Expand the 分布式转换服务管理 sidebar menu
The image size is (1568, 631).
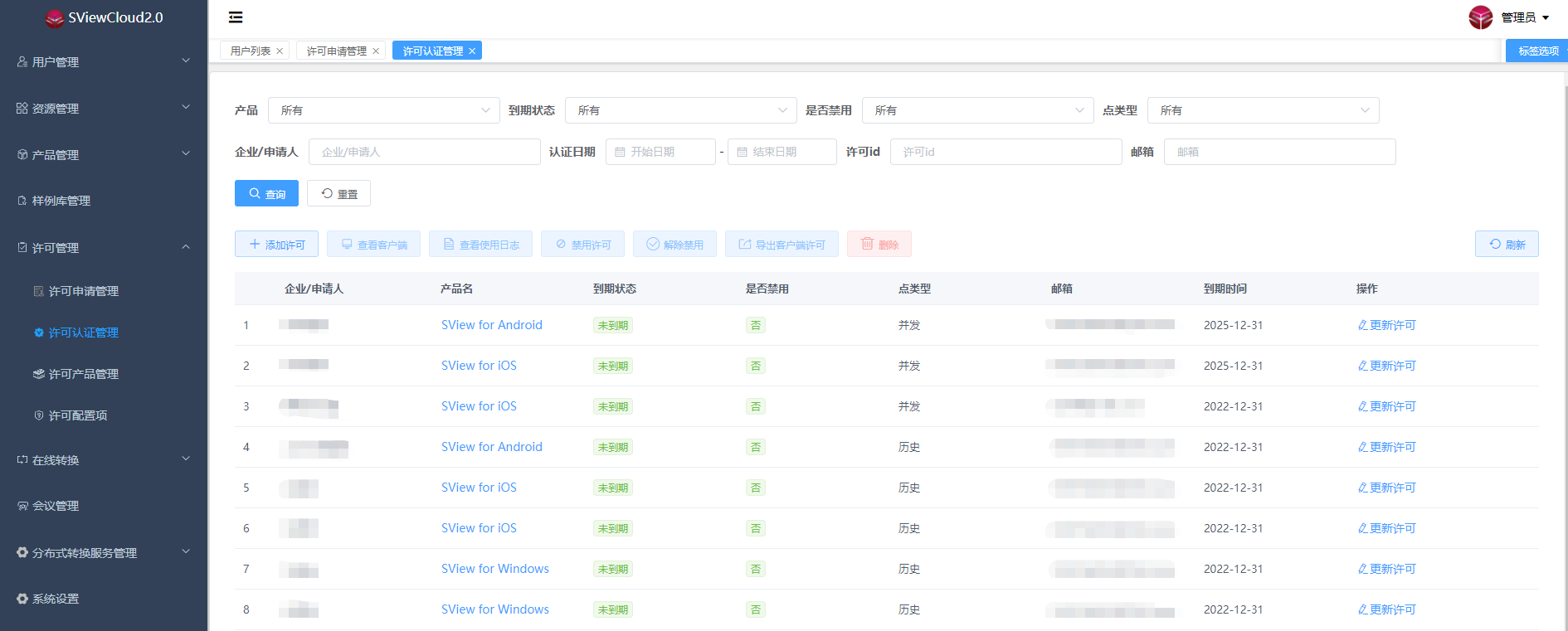pyautogui.click(x=104, y=552)
